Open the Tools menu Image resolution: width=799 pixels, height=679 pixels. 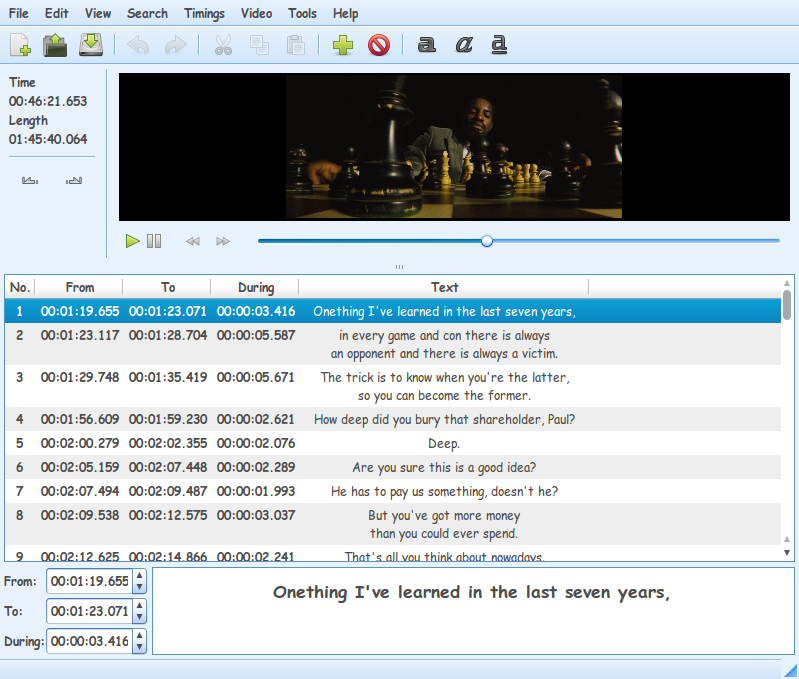(302, 13)
